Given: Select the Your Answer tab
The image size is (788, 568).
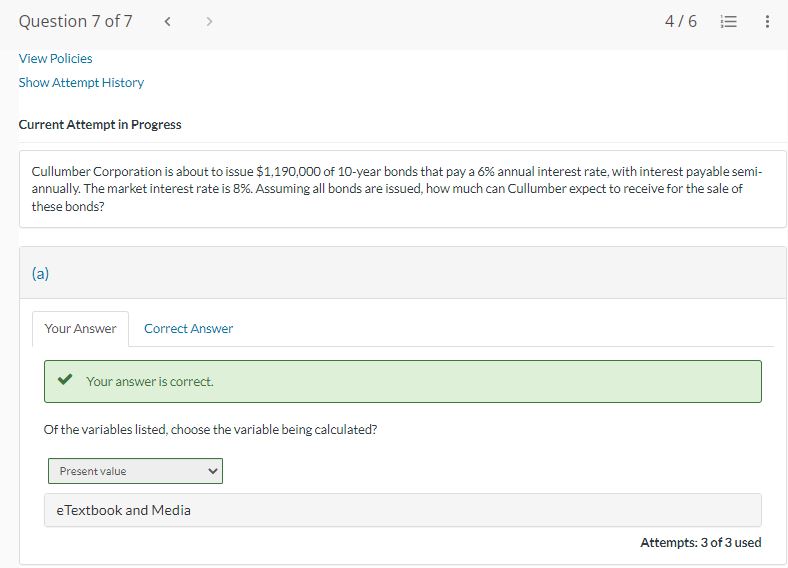Looking at the screenshot, I should pyautogui.click(x=80, y=328).
